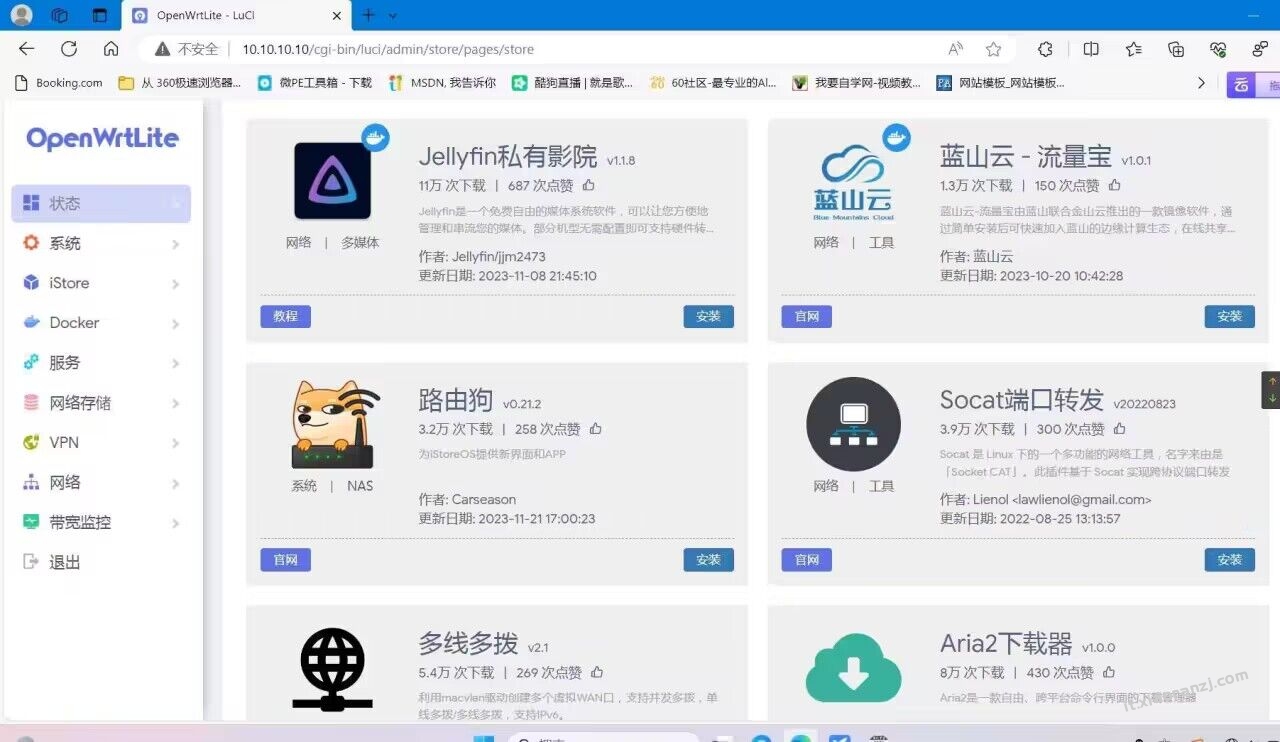The height and width of the screenshot is (742, 1280).
Task: Click the 退出 logout icon
Action: coord(31,562)
